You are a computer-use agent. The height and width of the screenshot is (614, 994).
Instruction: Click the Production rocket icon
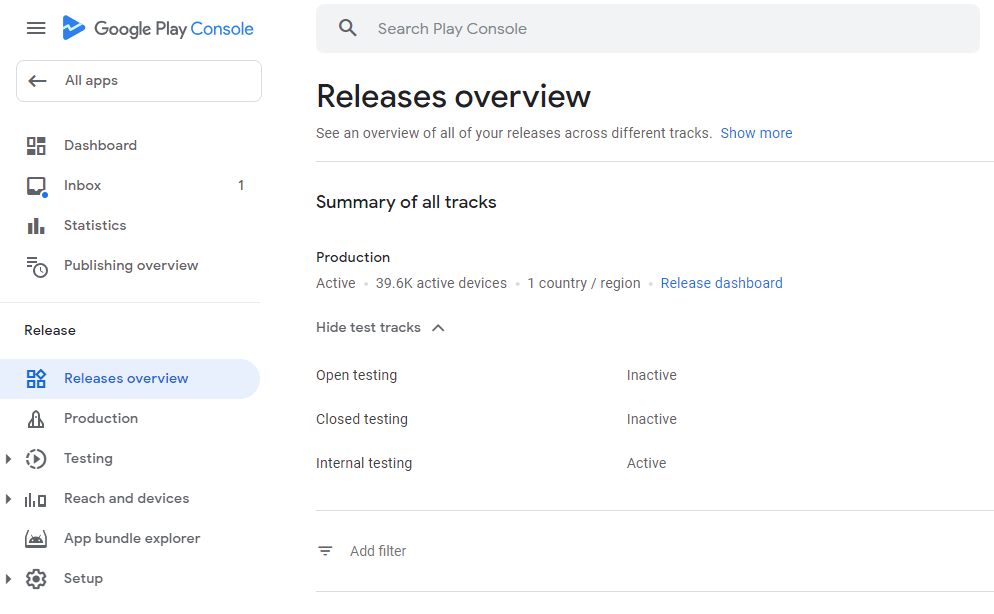click(36, 419)
